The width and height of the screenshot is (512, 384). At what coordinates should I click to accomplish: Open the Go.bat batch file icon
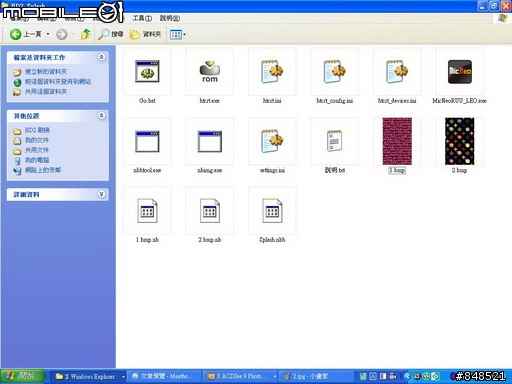(x=147, y=71)
